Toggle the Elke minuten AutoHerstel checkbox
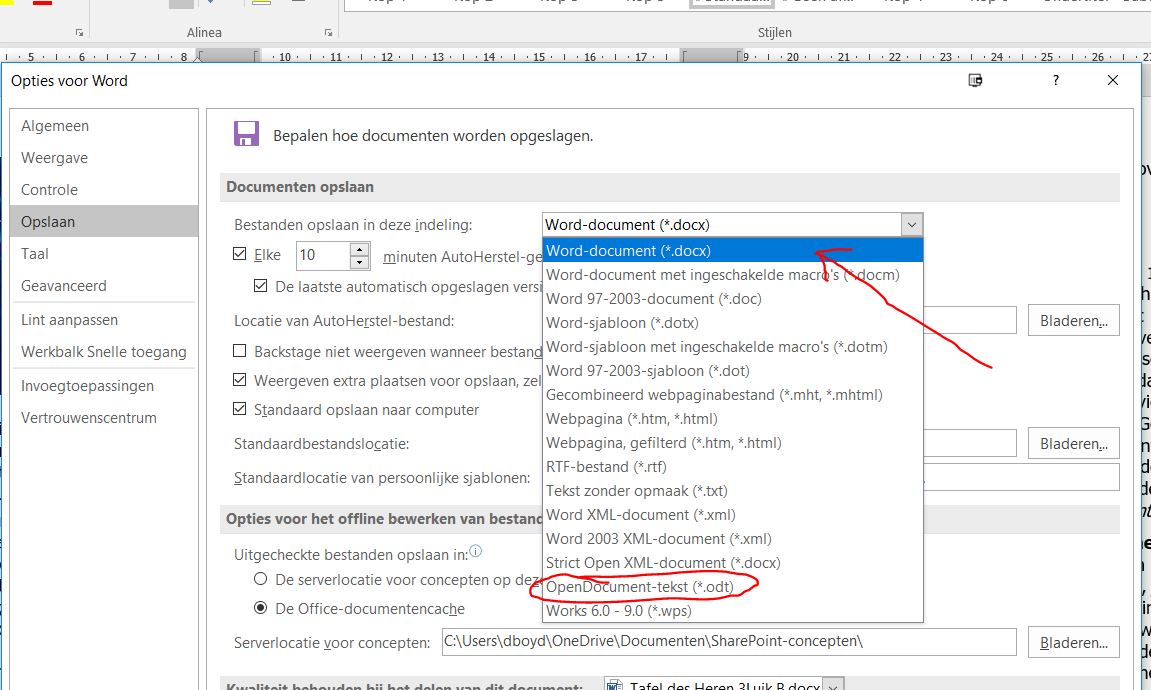1151x690 pixels. click(239, 254)
